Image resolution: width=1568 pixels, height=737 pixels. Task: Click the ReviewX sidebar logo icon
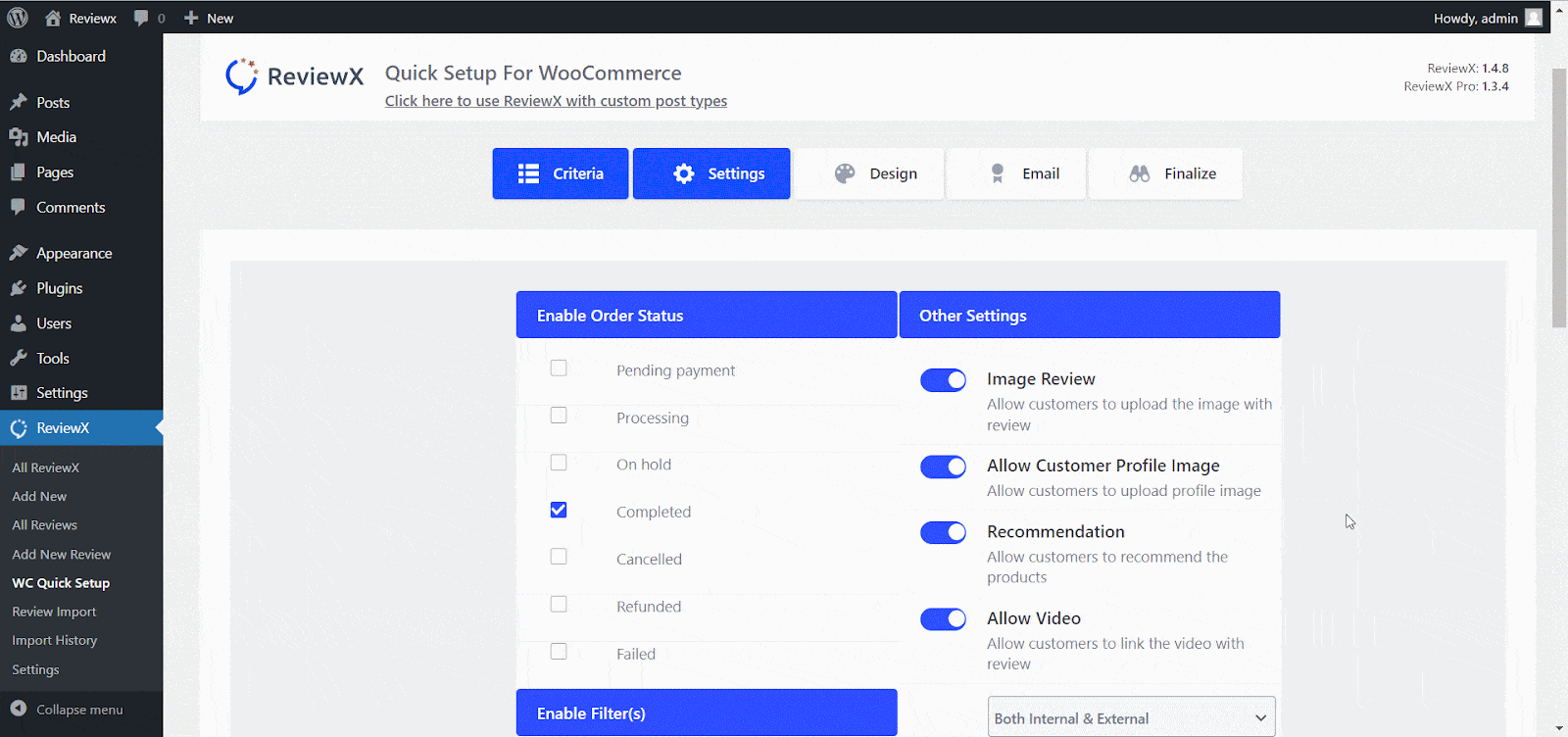click(x=19, y=428)
